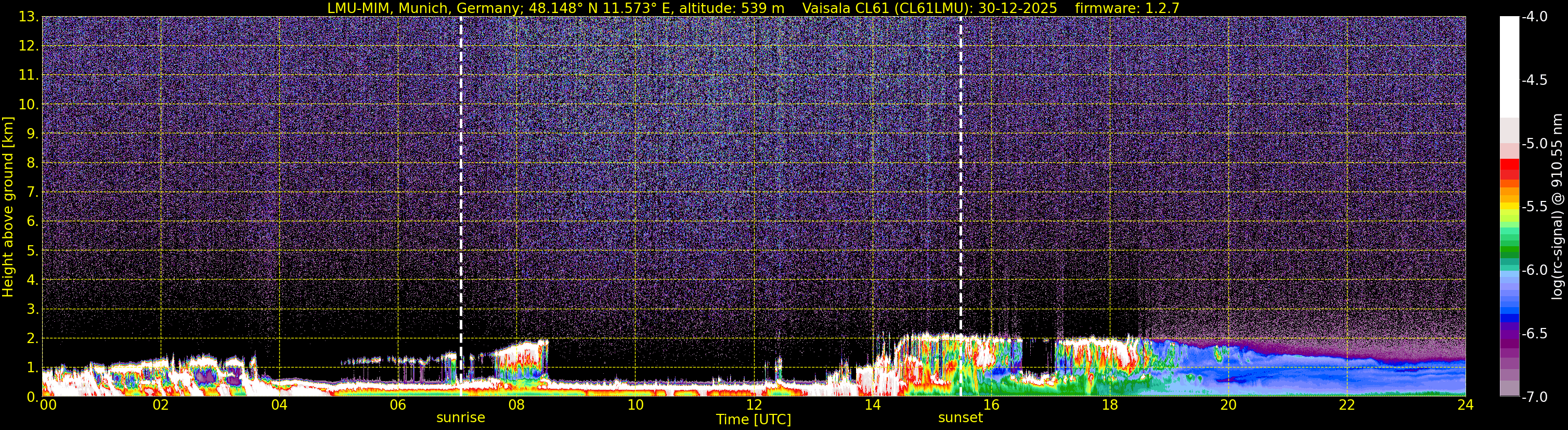Click the '-4.5' colorbar tick label
This screenshot has width=1568, height=430.
(x=1535, y=80)
